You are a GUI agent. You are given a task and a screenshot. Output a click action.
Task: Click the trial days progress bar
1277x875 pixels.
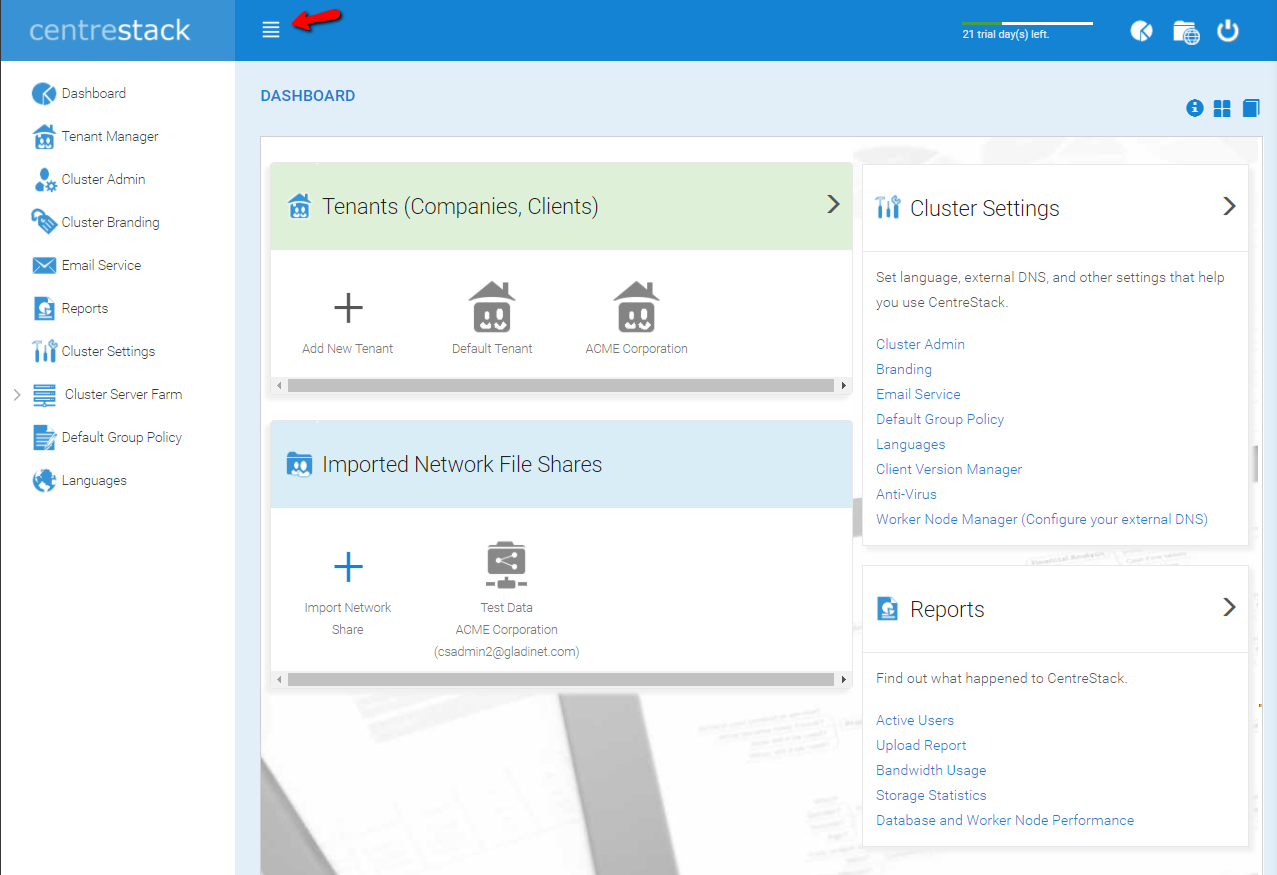pos(1027,23)
